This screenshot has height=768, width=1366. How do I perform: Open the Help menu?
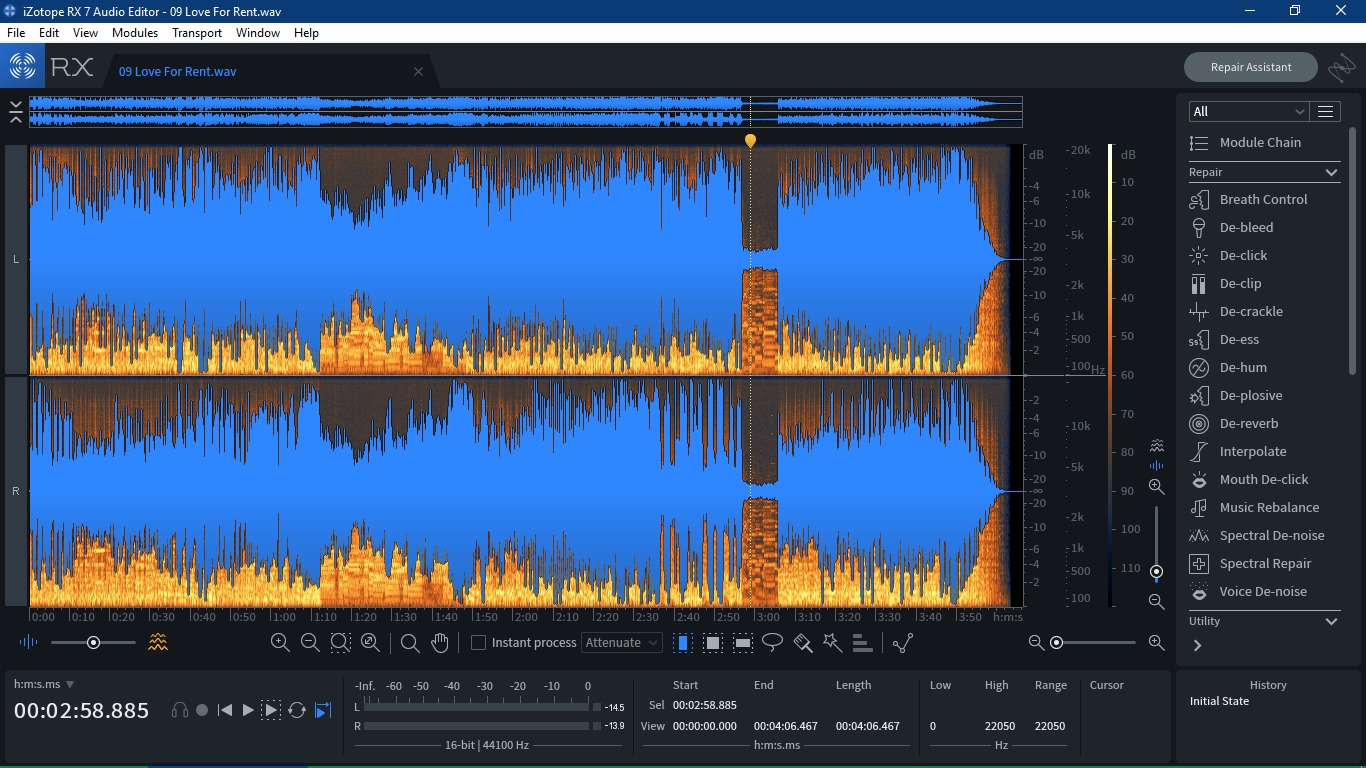306,33
